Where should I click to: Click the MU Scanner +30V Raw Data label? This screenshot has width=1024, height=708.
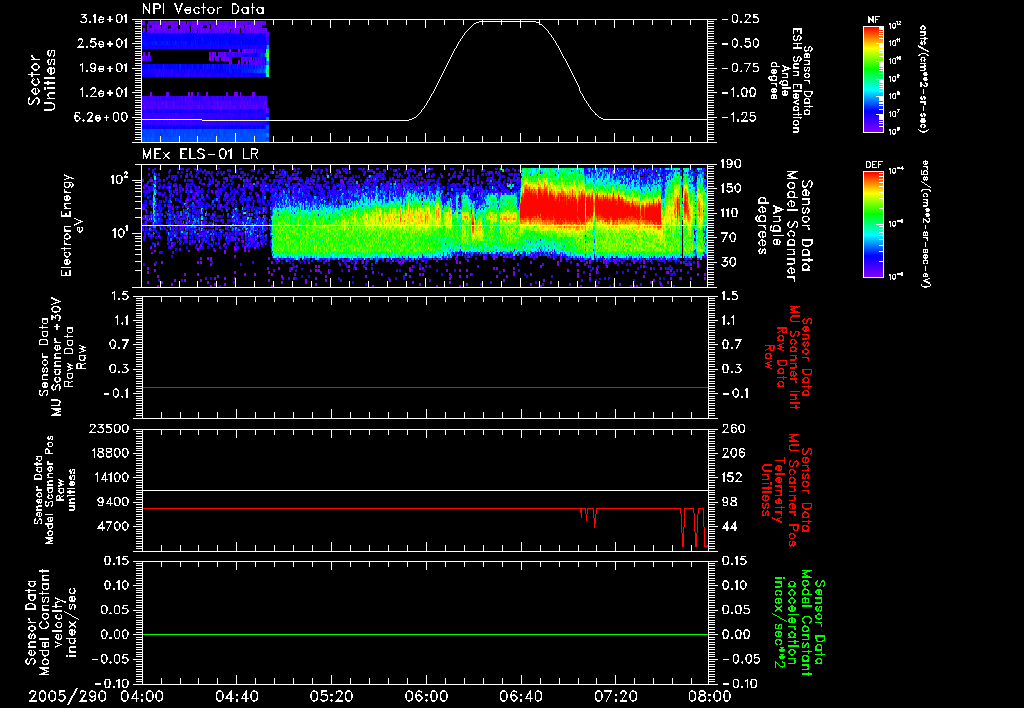pos(61,357)
